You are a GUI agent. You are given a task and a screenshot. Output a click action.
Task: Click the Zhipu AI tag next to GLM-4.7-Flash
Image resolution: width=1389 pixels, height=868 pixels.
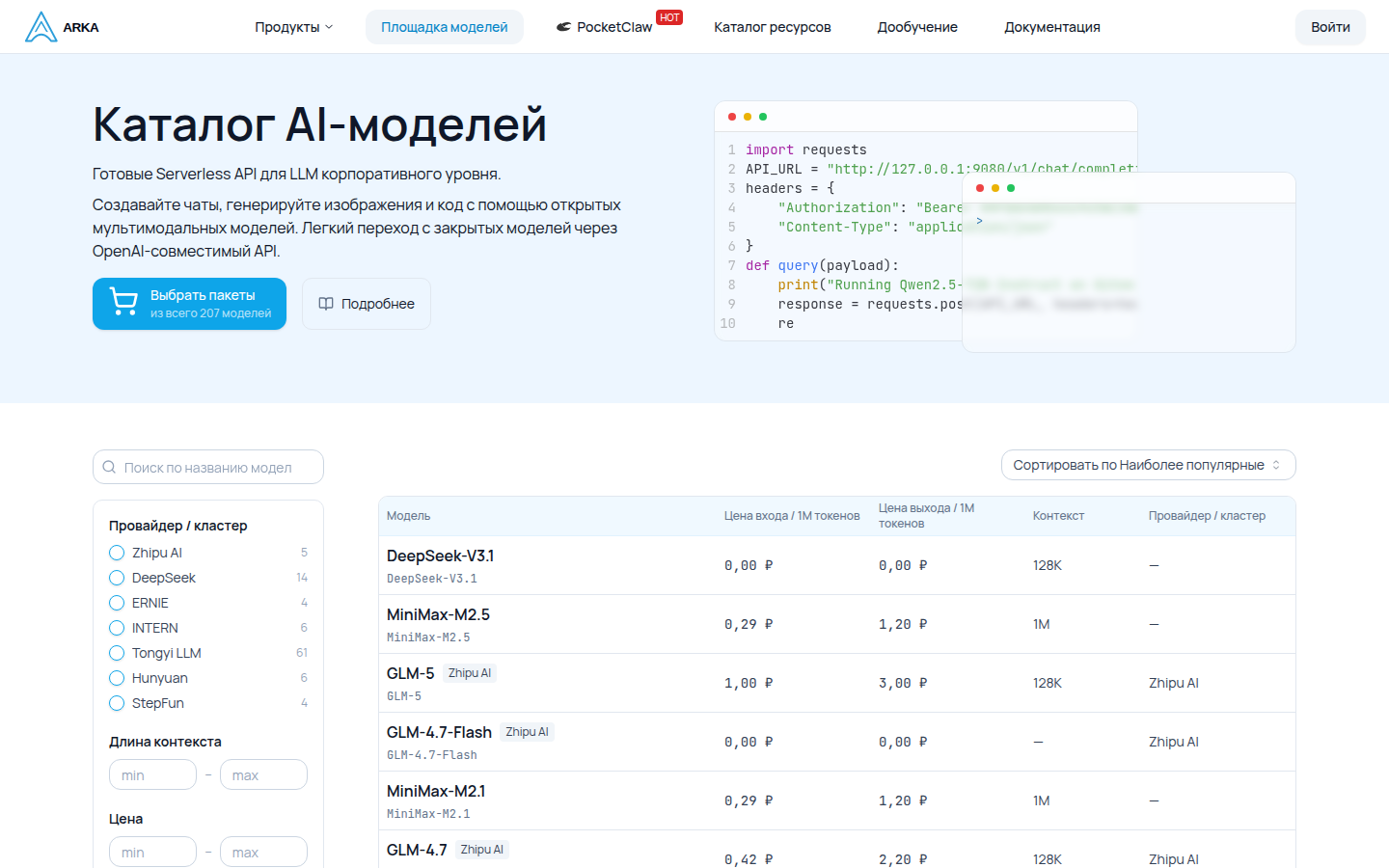pos(528,732)
